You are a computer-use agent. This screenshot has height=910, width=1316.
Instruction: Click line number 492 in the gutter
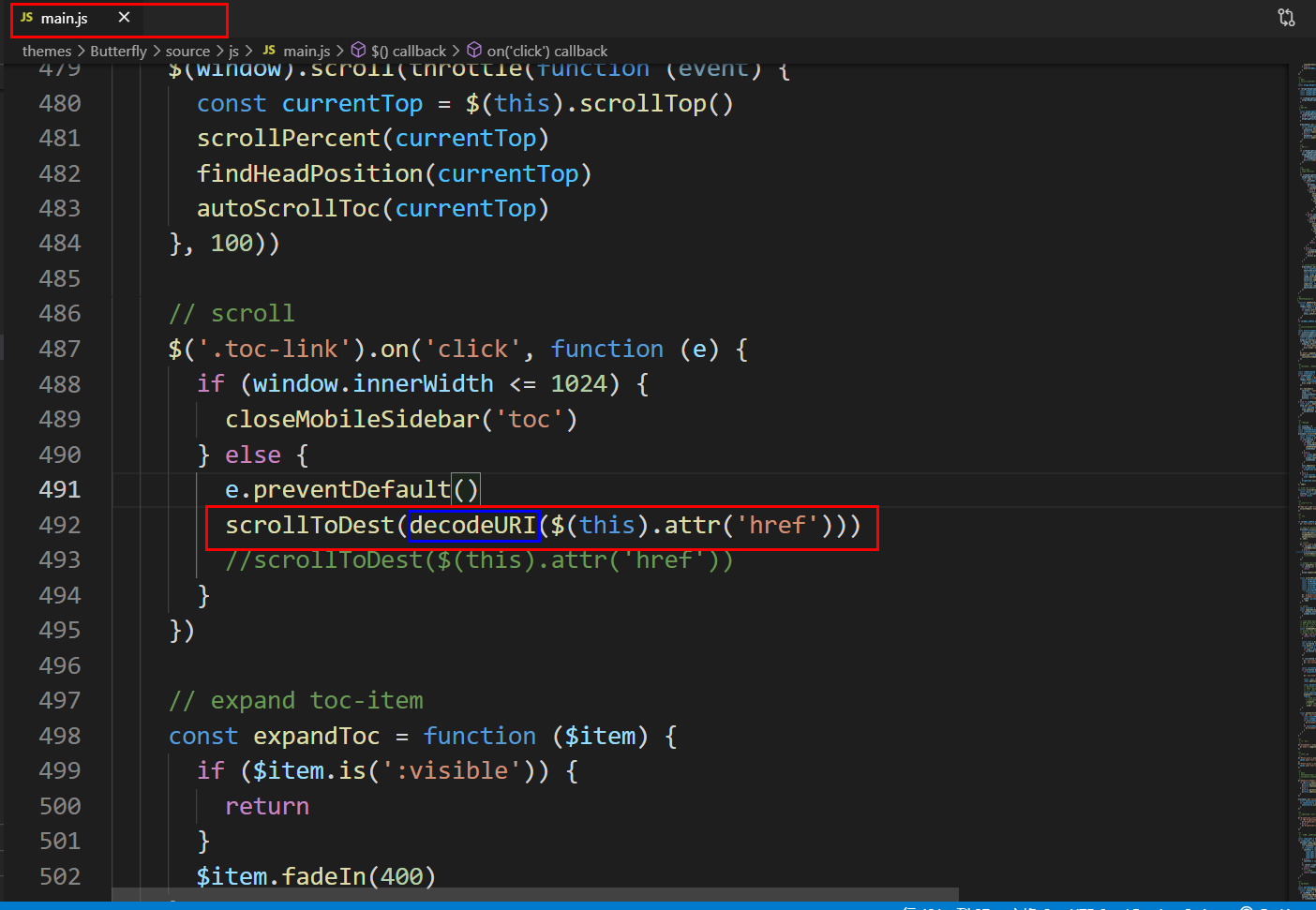click(60, 525)
